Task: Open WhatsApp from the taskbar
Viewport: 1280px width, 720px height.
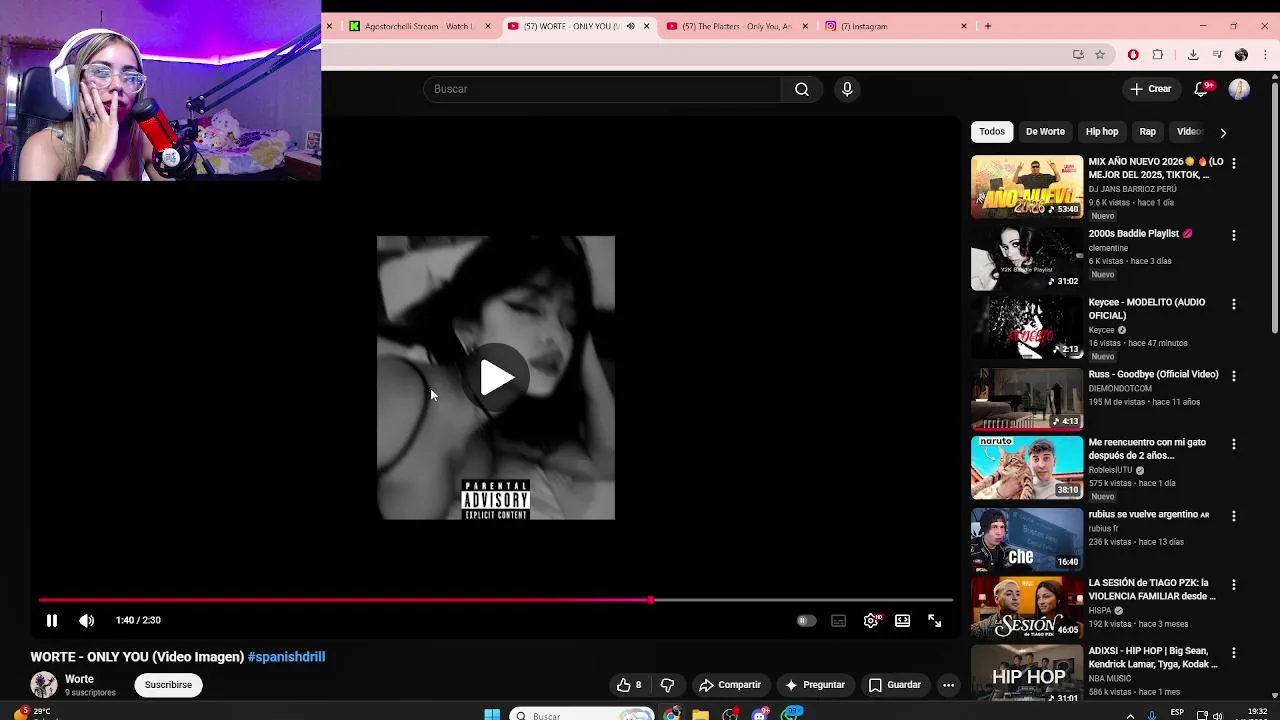Action: 792,715
